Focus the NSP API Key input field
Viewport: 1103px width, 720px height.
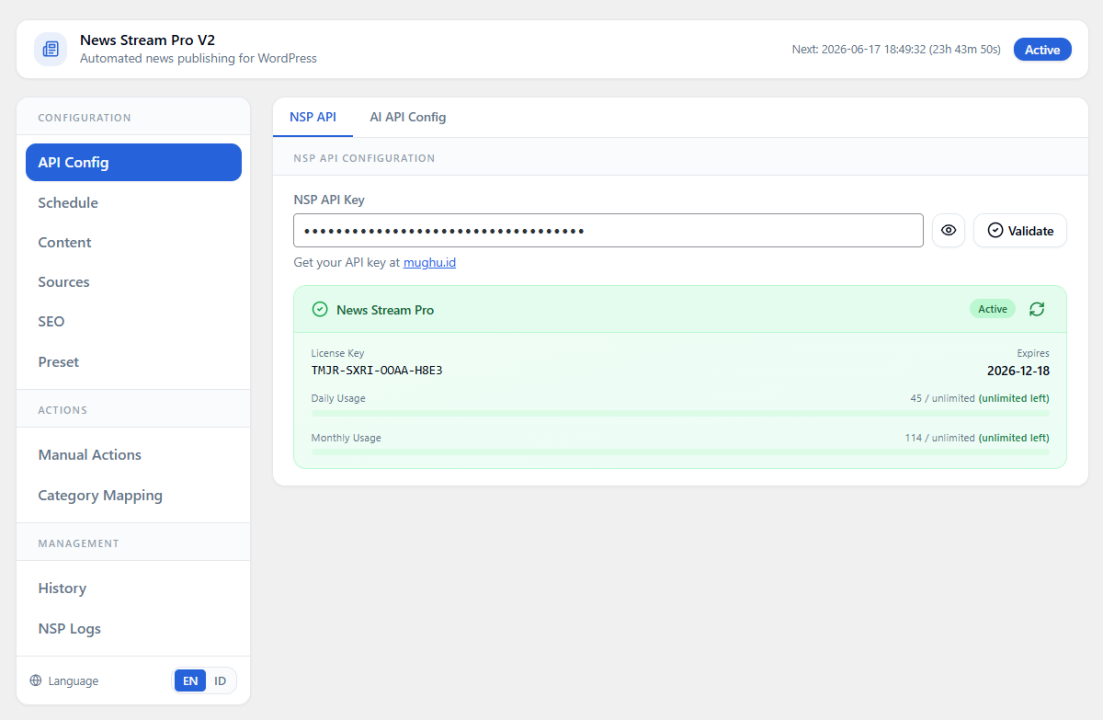[608, 231]
